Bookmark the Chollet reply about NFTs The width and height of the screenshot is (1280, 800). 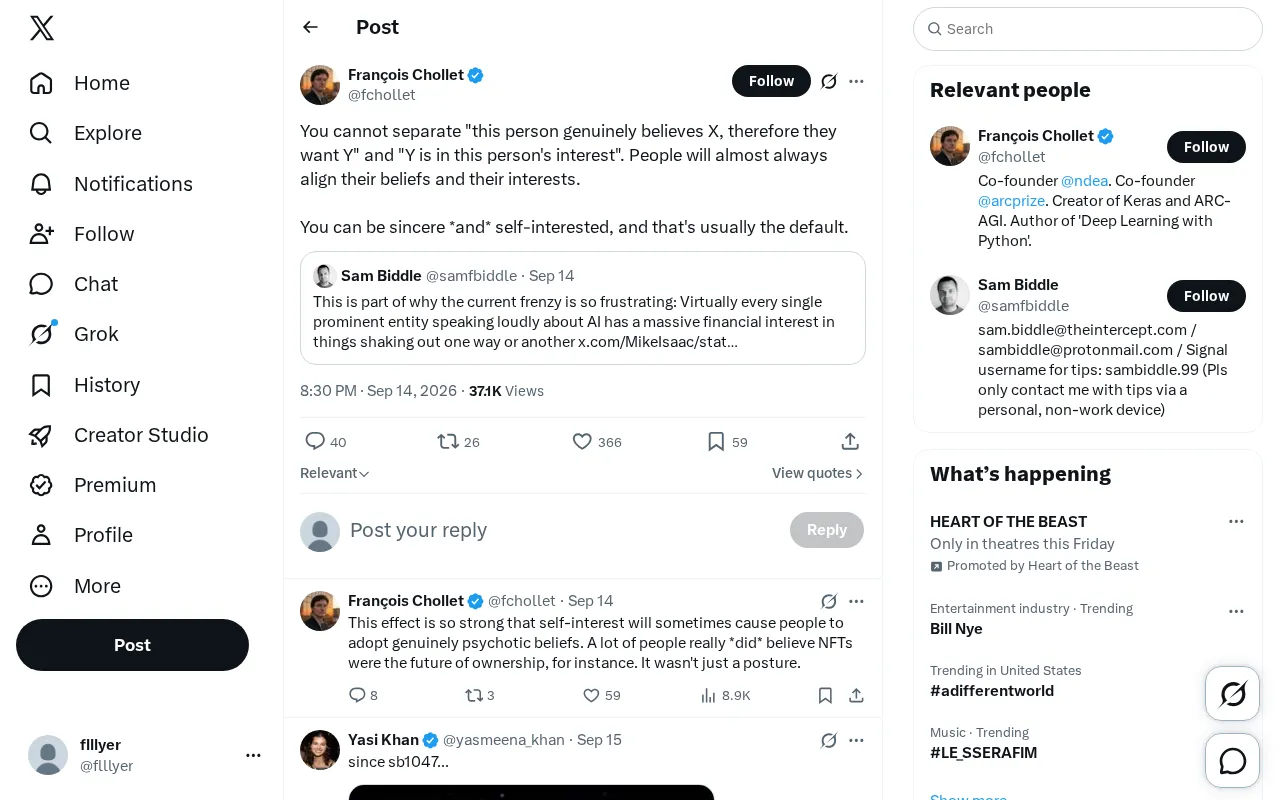click(825, 695)
